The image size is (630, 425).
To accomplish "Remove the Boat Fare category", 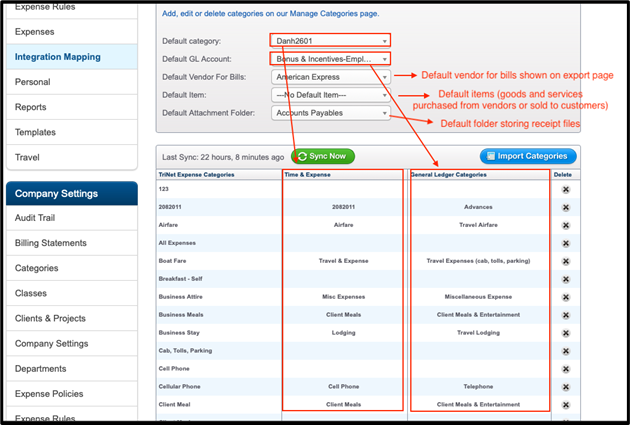I will pos(565,262).
